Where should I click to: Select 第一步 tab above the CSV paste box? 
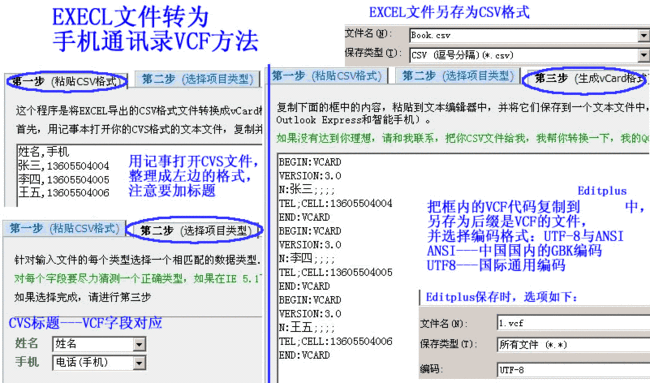coord(68,81)
